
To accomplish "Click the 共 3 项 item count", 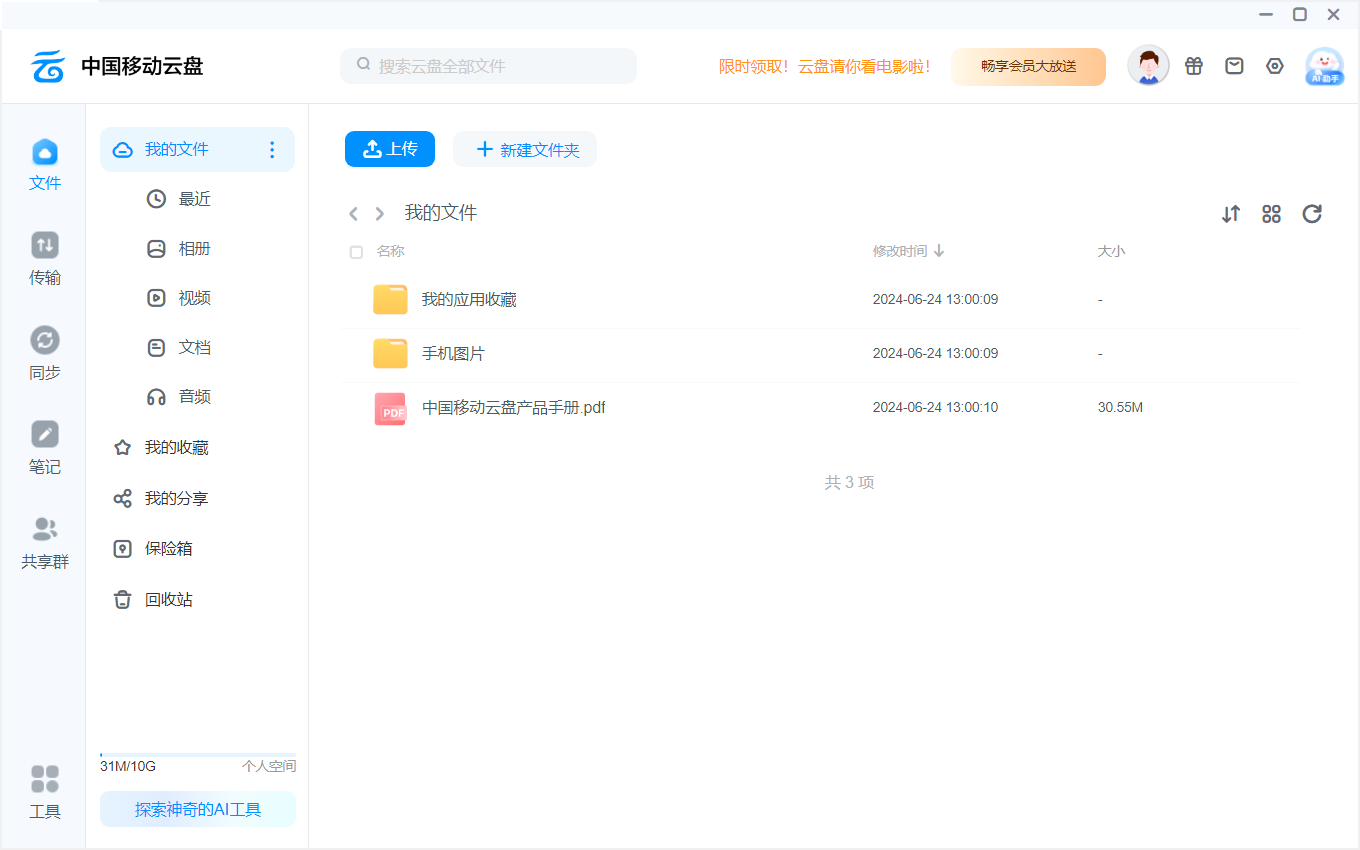I will pos(849,483).
